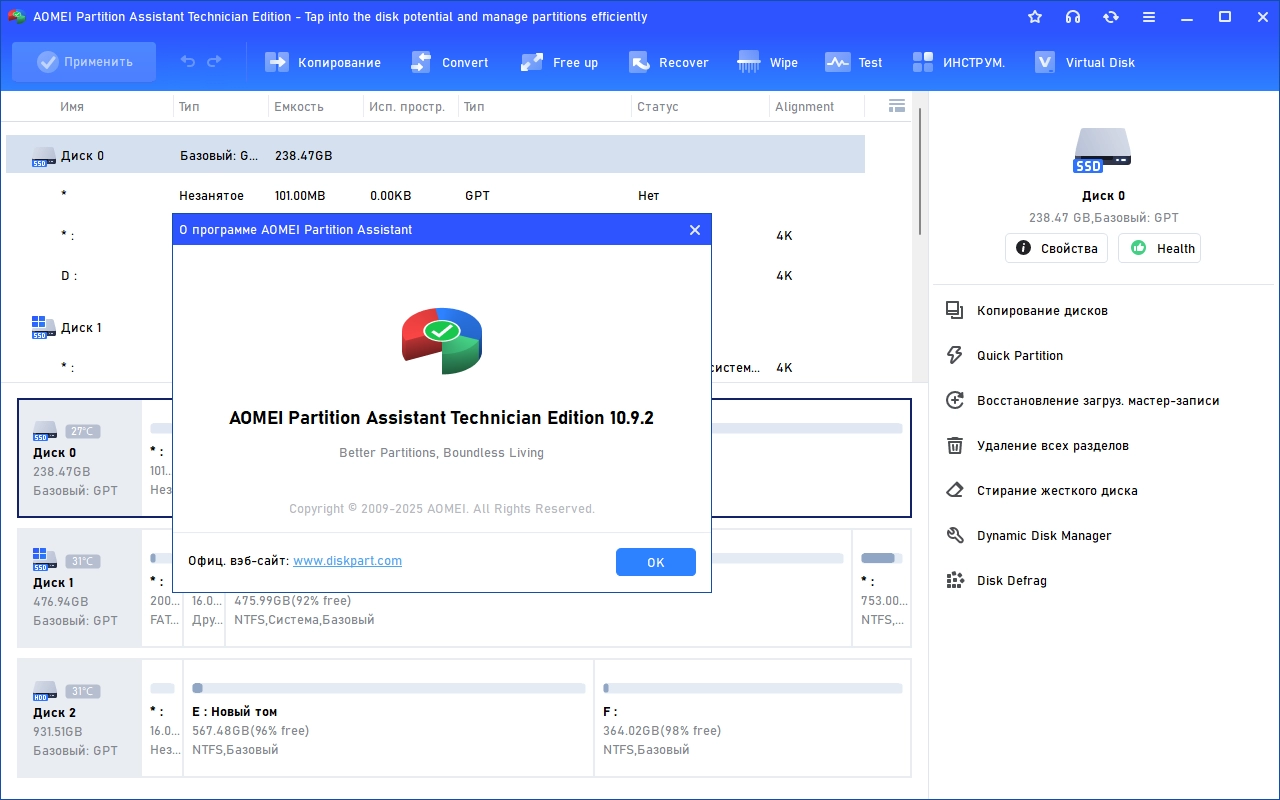Click the refresh icon in the title bar

coord(1111,17)
